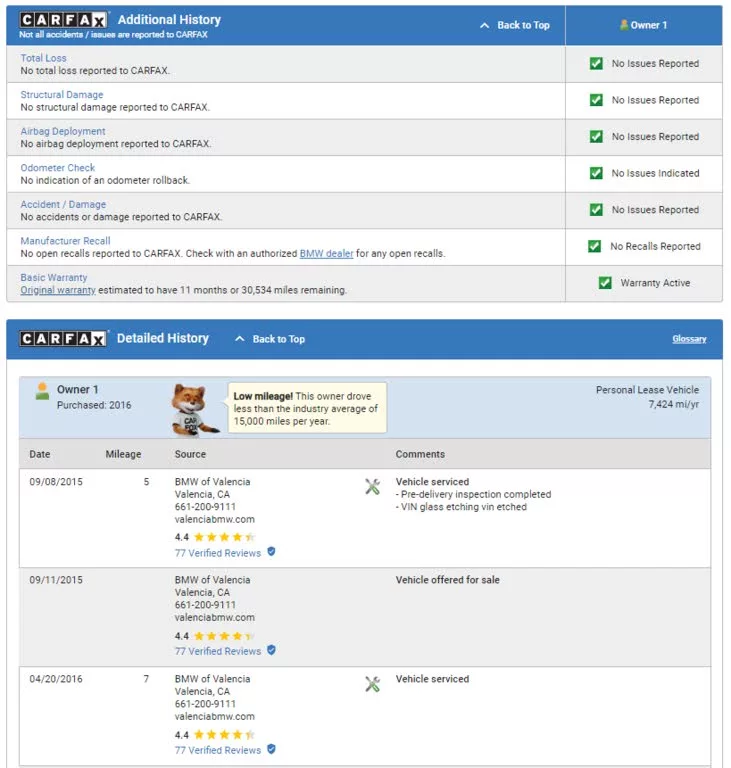Screen dimensions: 731x768
Task: Click the green checkmark for Warranty Active
Action: pyautogui.click(x=605, y=283)
